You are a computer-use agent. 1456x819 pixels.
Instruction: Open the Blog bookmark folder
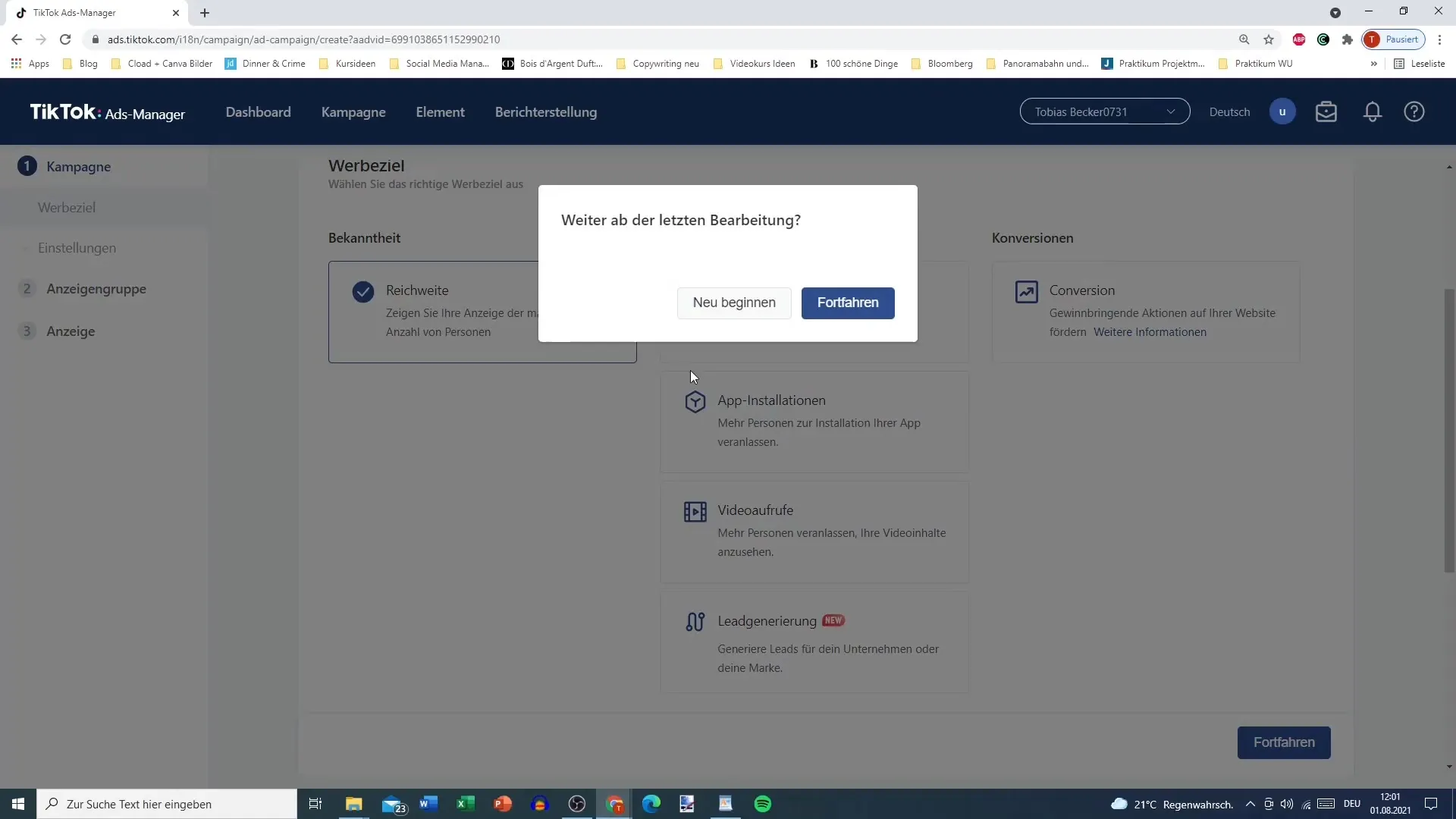(80, 64)
